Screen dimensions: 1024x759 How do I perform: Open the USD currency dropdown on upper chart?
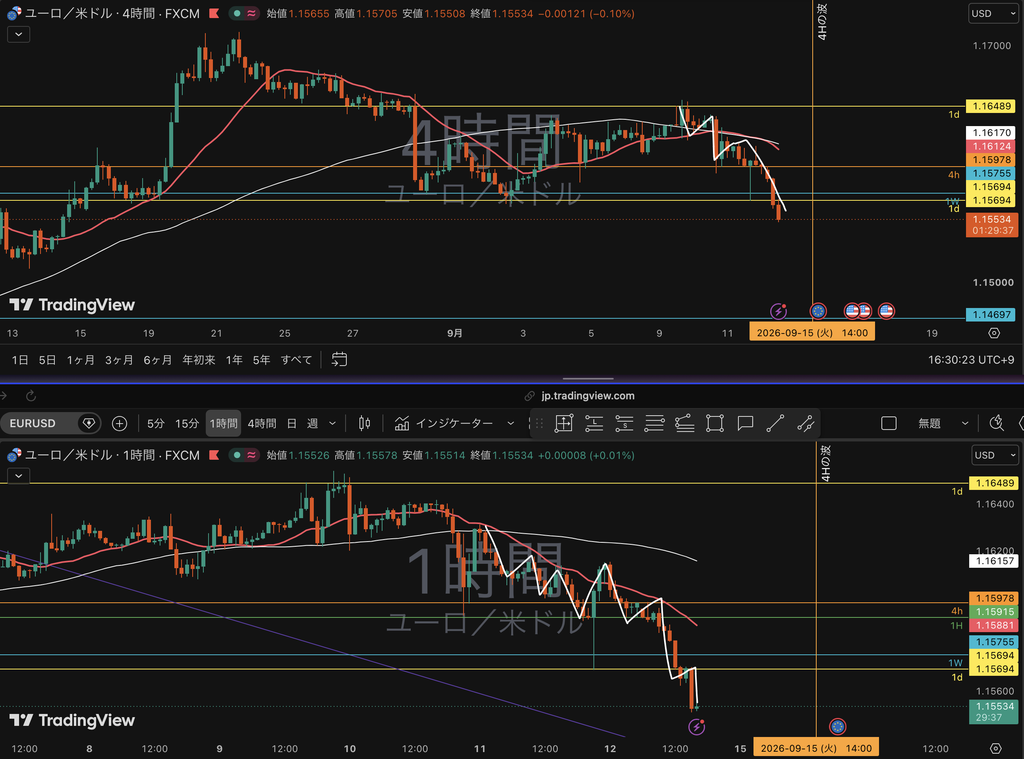click(993, 13)
